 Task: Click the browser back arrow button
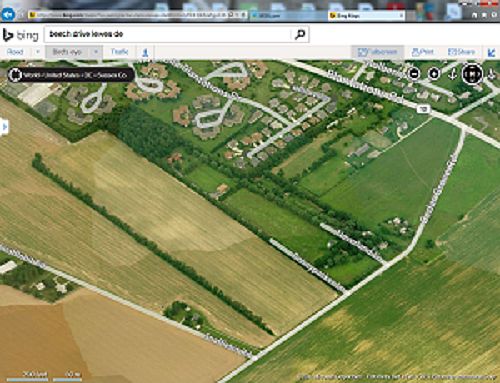pyautogui.click(x=8, y=14)
